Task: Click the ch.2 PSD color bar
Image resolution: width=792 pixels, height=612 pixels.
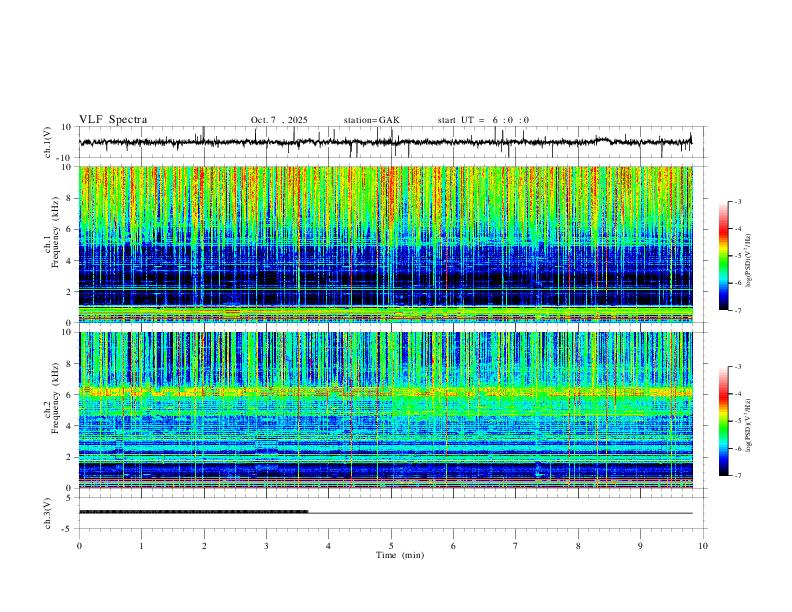Action: coord(723,421)
